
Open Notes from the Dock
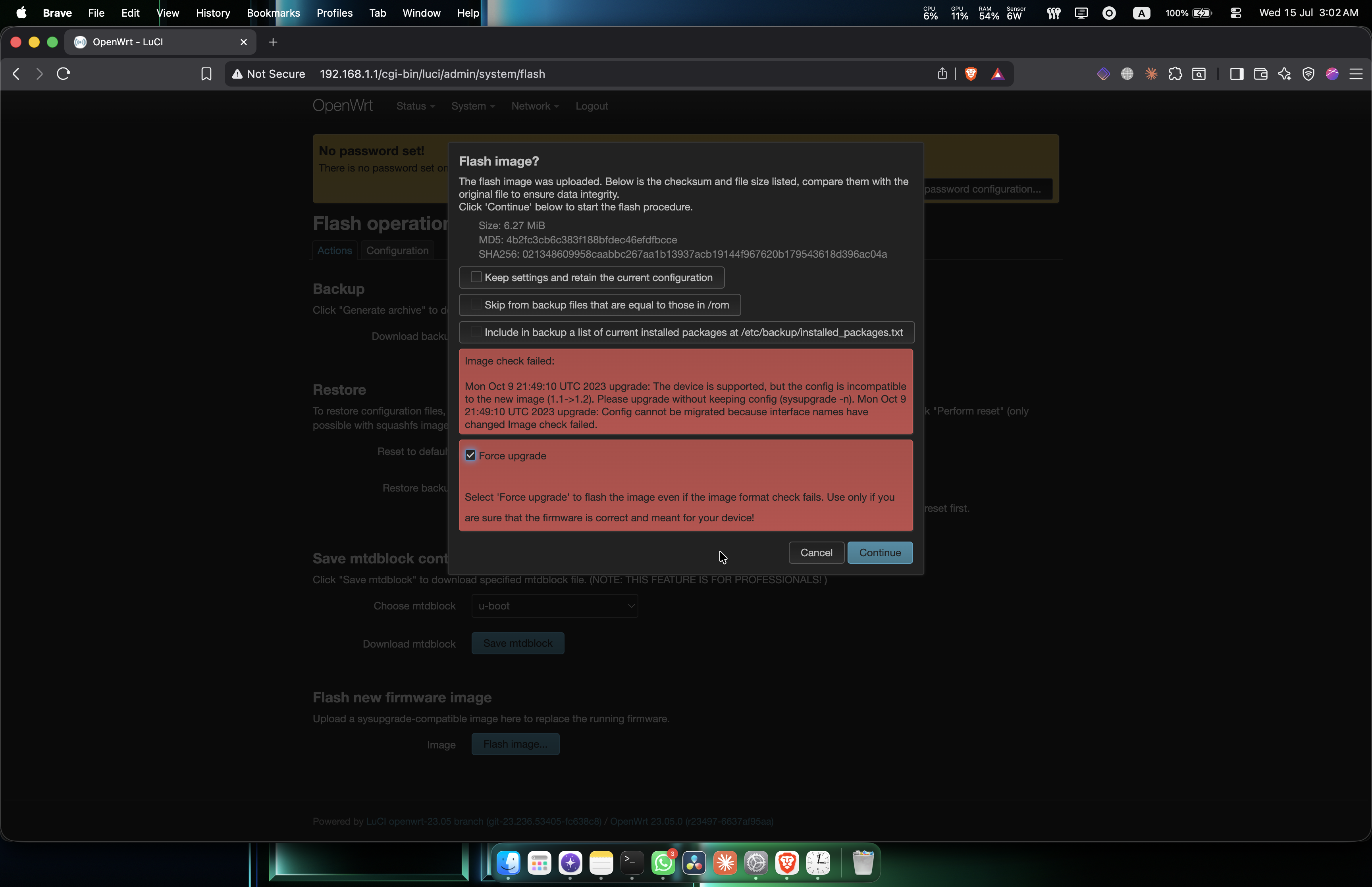(x=601, y=862)
